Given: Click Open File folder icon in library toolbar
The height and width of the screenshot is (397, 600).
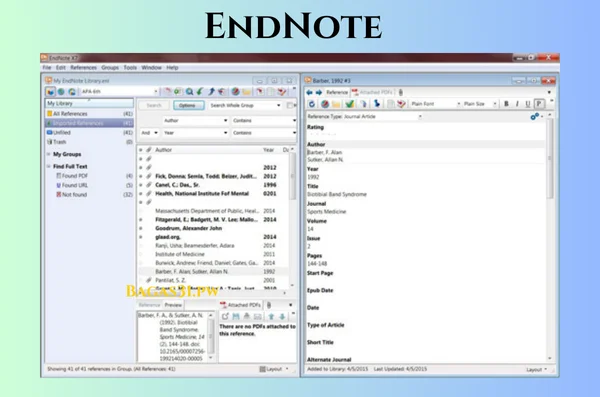Looking at the screenshot, I should pyautogui.click(x=246, y=91).
